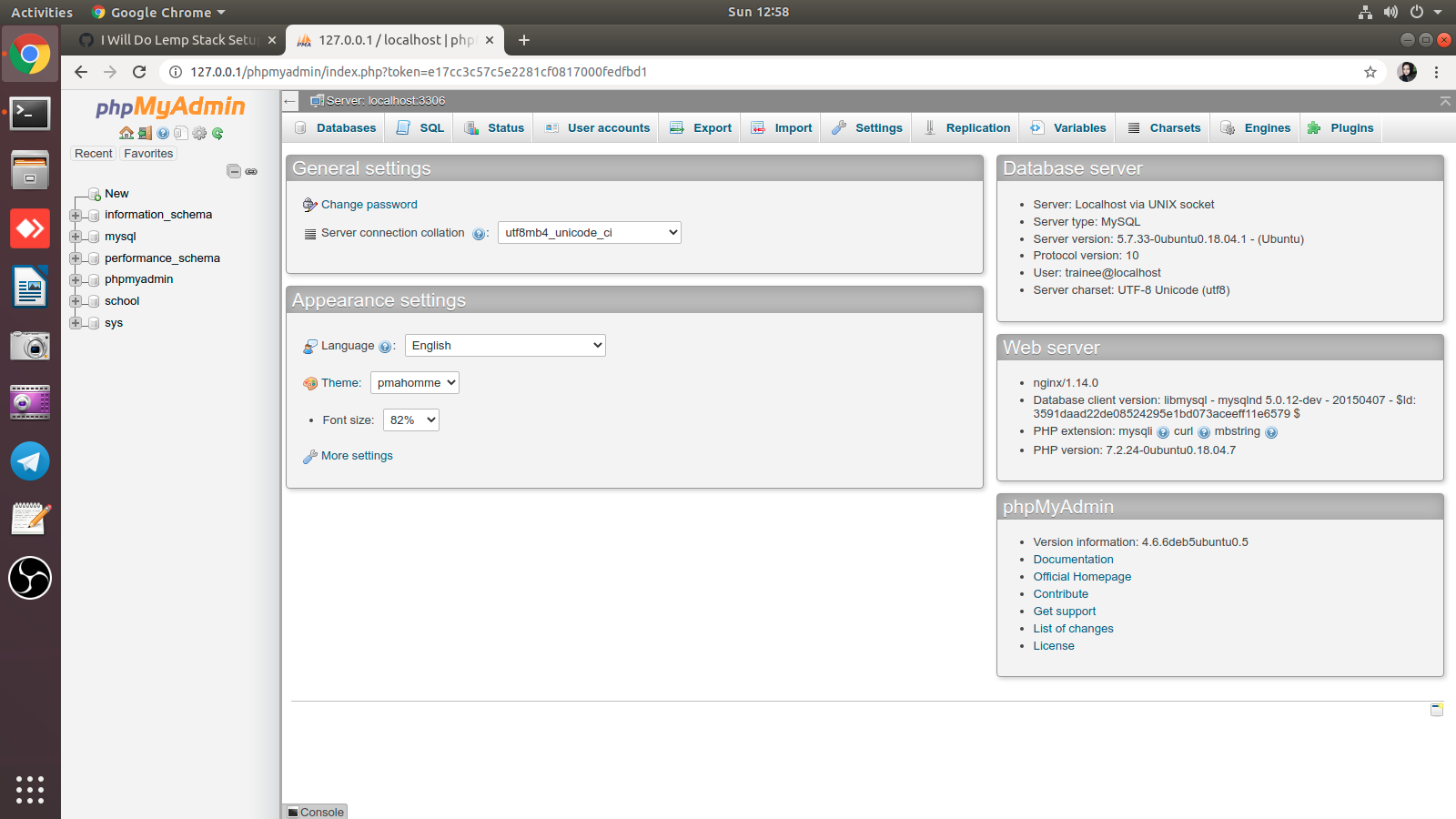Open phpMyAdmin documentation question-mark icon in sidebar
This screenshot has height=819, width=1456.
163,133
